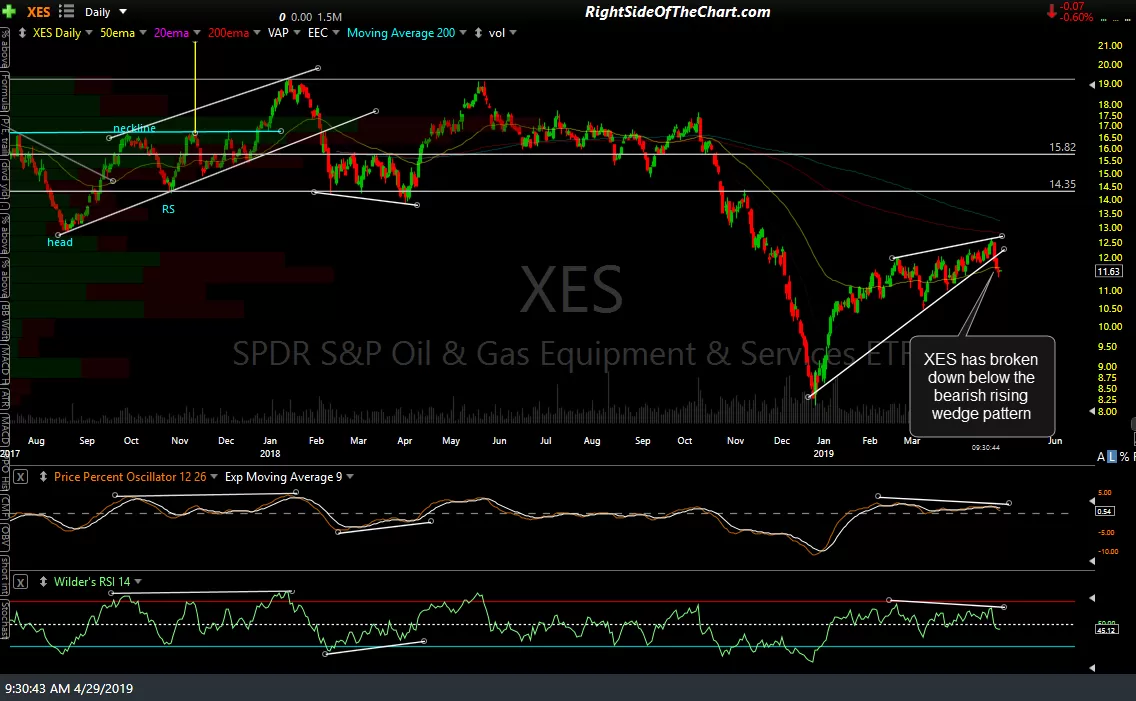Click the 9:30:43 AM 4/29/2019 timestamp
Viewport: 1136px width, 701px height.
click(70, 688)
